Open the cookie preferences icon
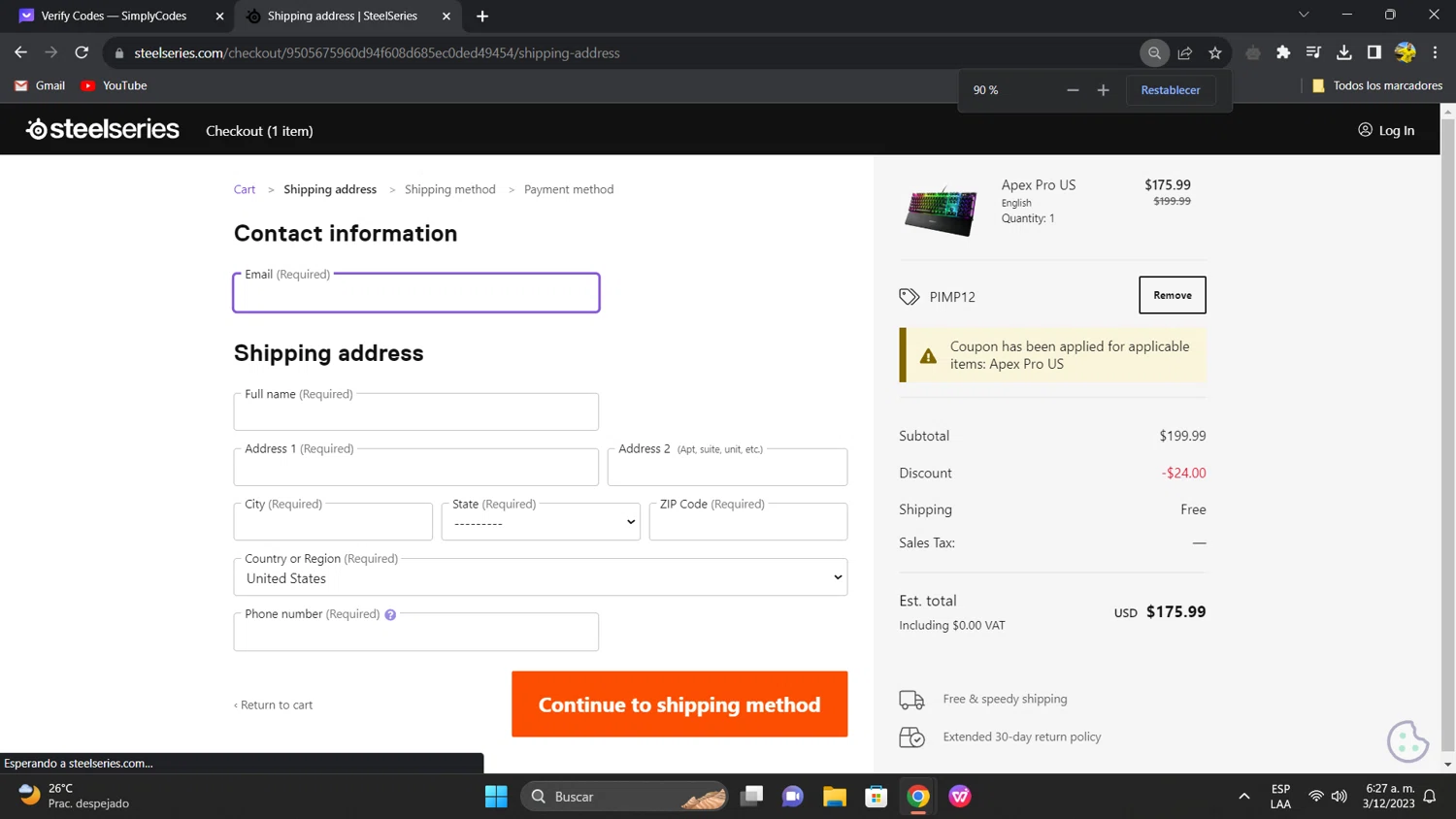Image resolution: width=1456 pixels, height=819 pixels. 1407,741
